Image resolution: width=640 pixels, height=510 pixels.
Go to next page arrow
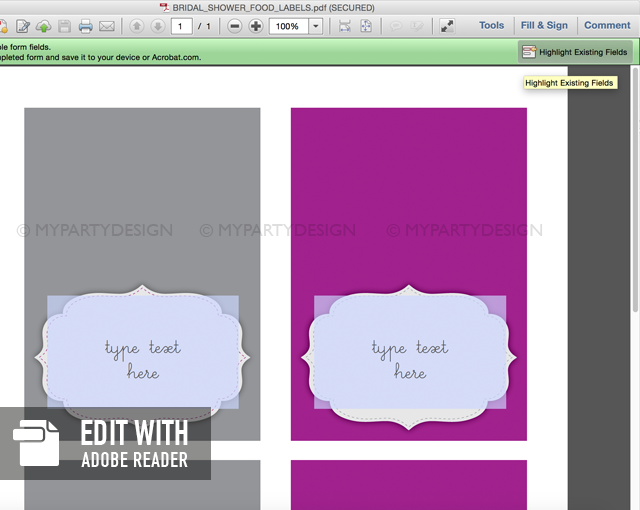(x=157, y=26)
